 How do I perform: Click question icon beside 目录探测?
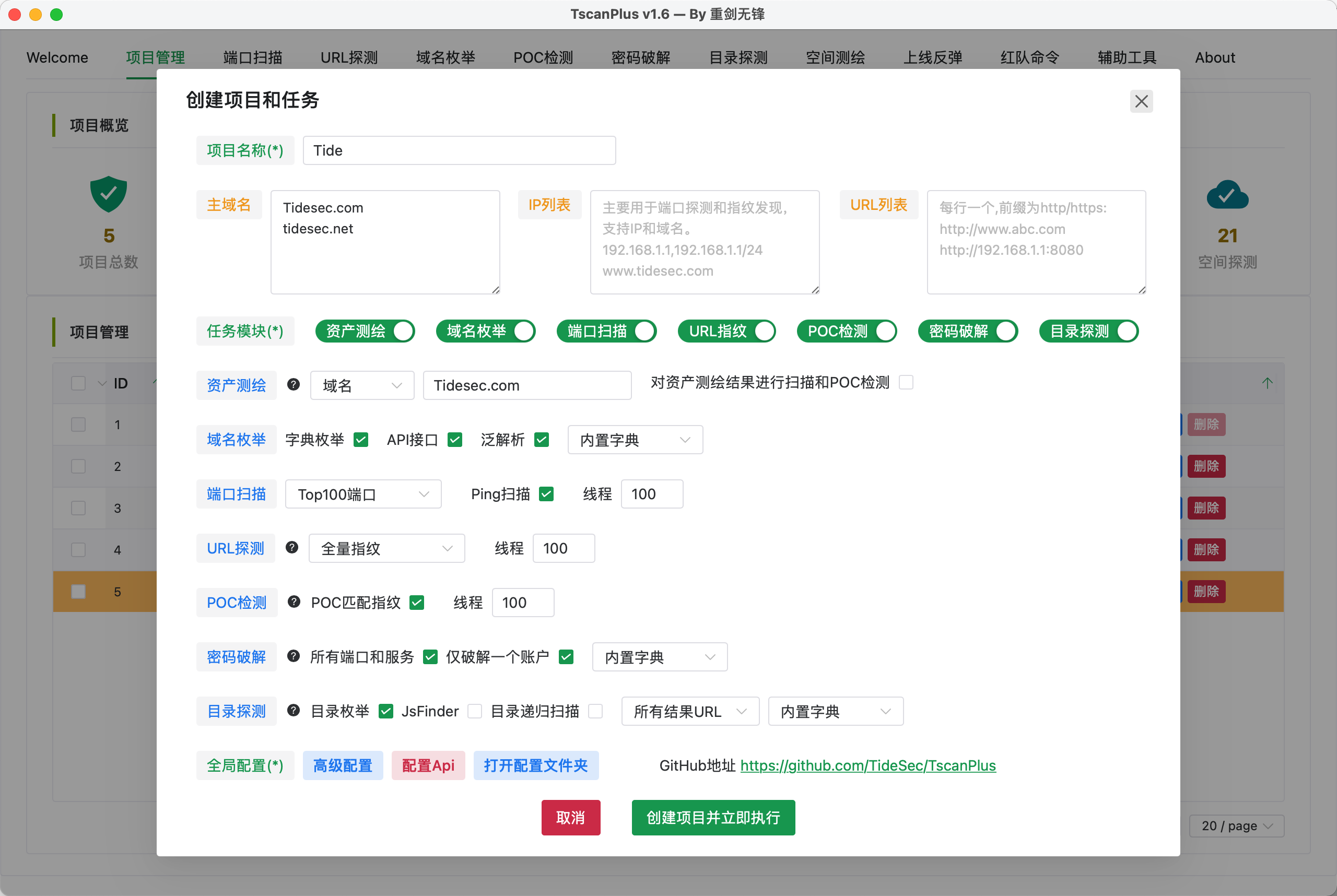293,710
